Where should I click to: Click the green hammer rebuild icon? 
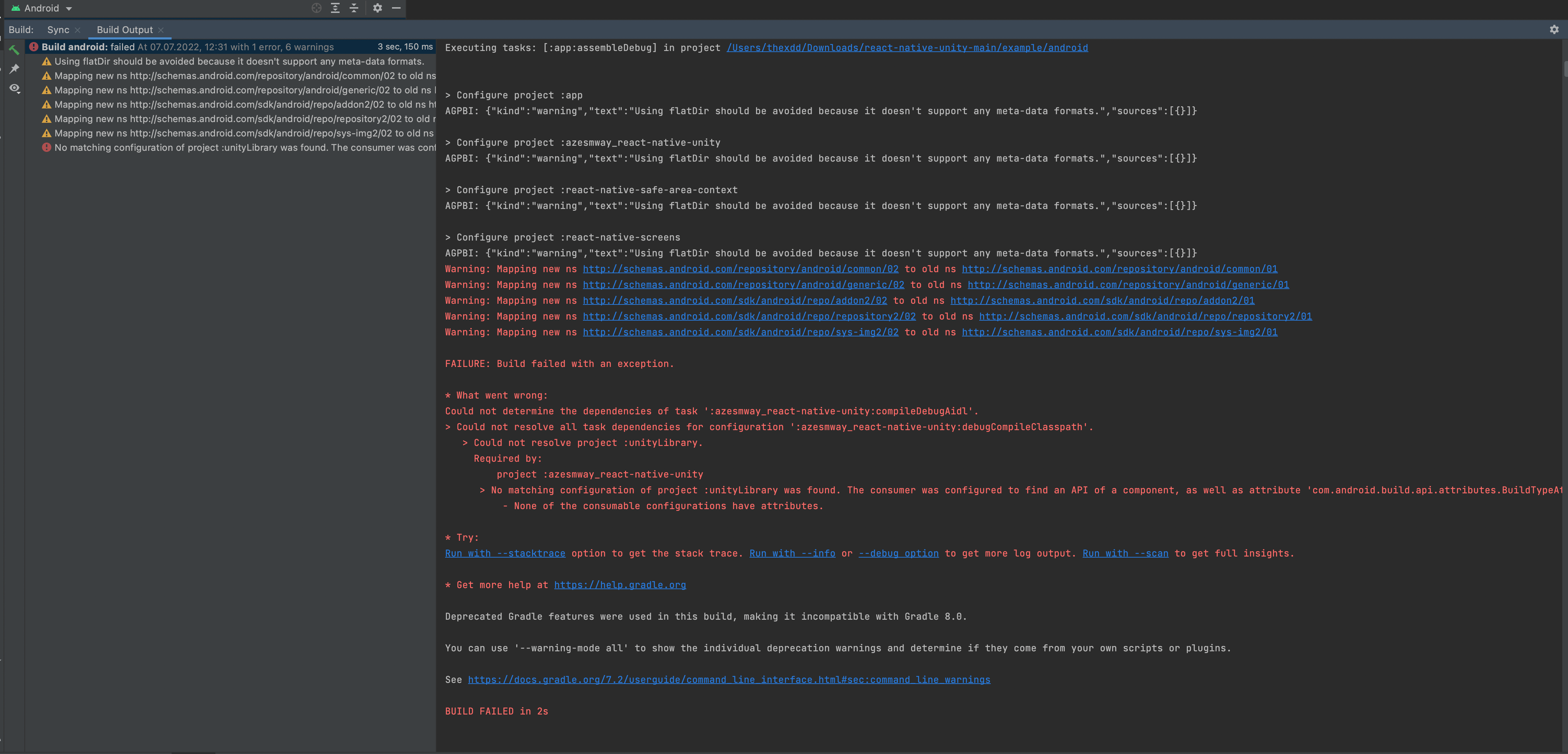[x=14, y=50]
